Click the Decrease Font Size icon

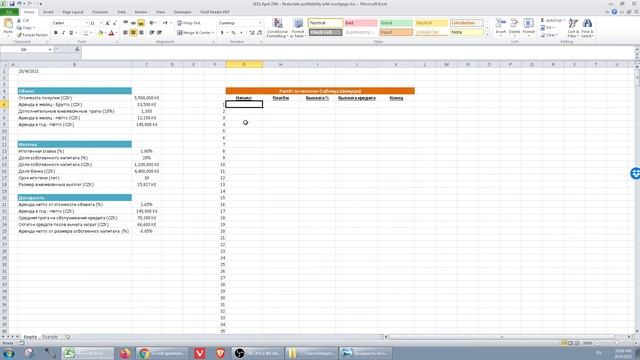[x=115, y=23]
